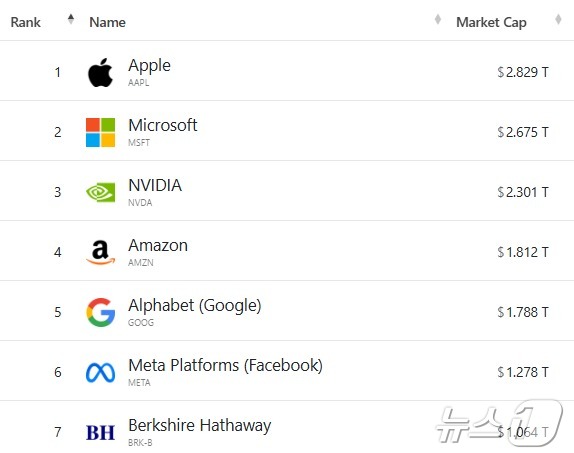Sort by Market Cap arrows

tap(558, 19)
